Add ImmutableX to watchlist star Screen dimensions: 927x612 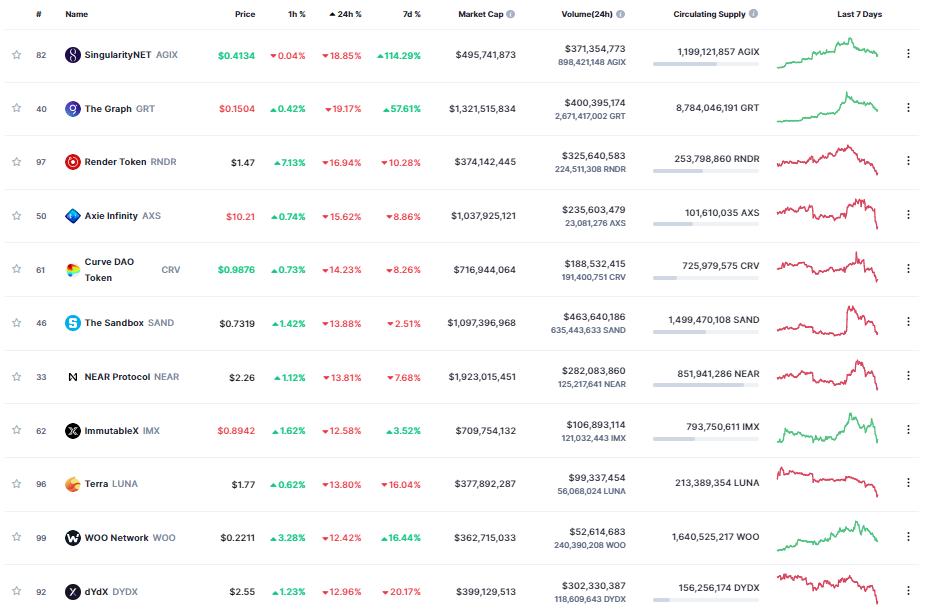(17, 429)
